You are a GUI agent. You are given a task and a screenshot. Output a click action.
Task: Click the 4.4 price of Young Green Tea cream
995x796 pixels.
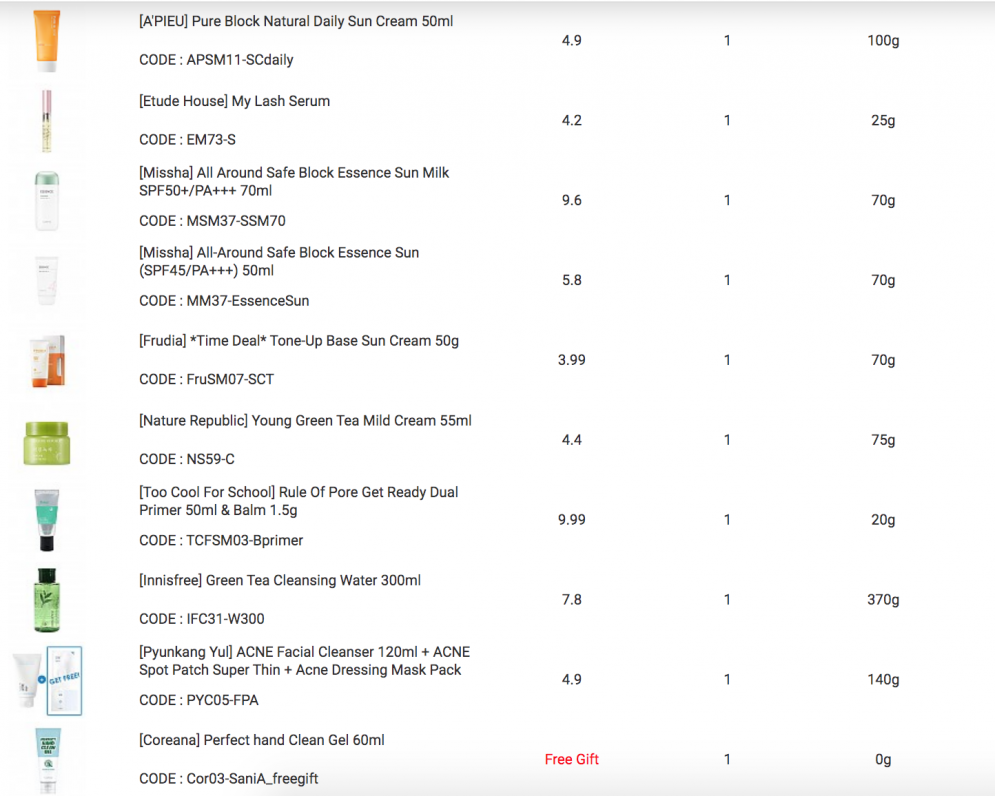[572, 440]
